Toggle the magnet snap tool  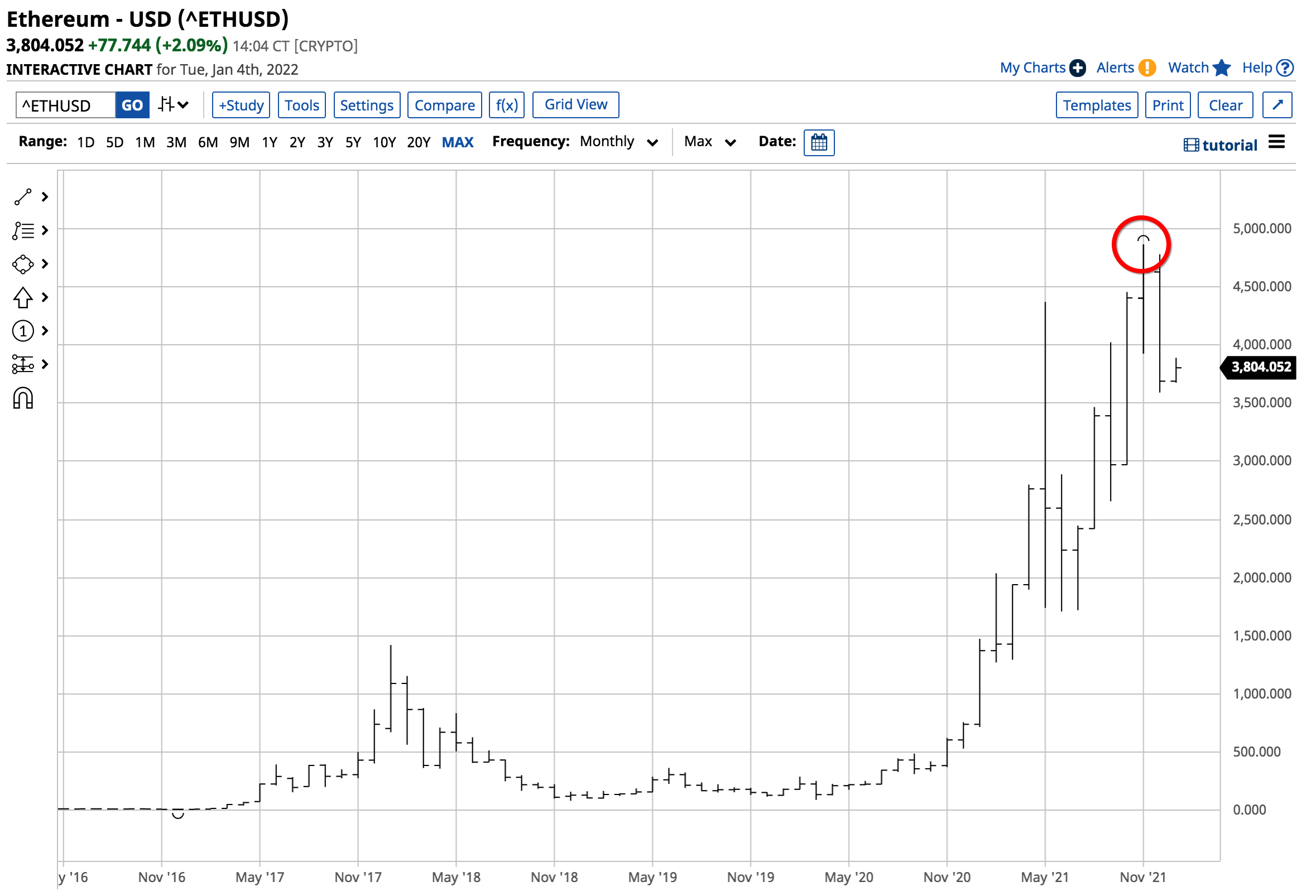pyautogui.click(x=23, y=399)
